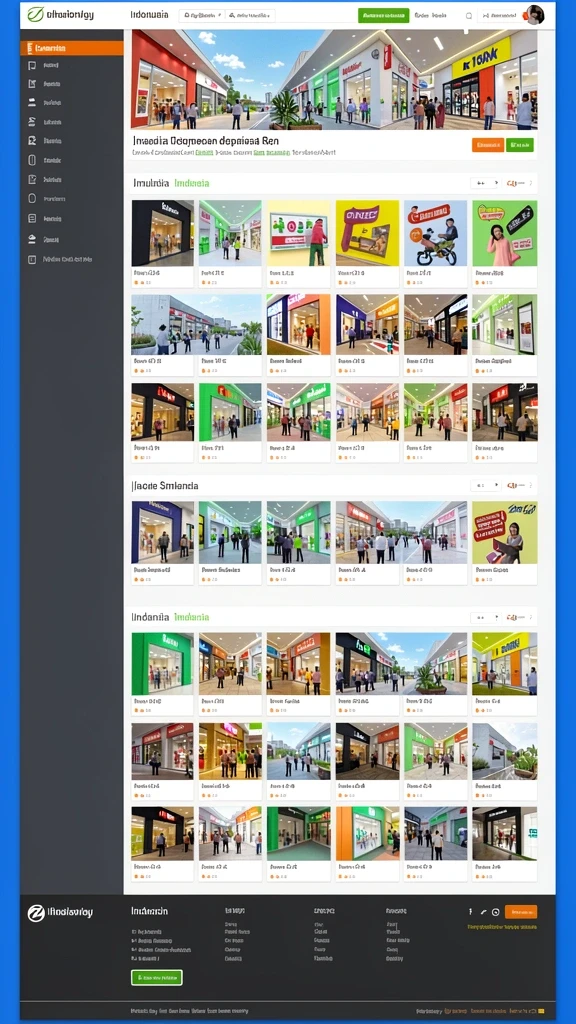Image resolution: width=576 pixels, height=1024 pixels.
Task: Click the arrow pager box in the "Undanlia" section header
Action: (485, 617)
